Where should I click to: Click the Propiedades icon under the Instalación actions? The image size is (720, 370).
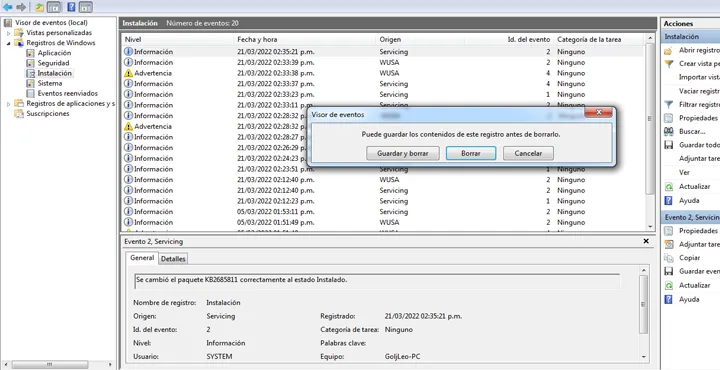click(x=669, y=118)
